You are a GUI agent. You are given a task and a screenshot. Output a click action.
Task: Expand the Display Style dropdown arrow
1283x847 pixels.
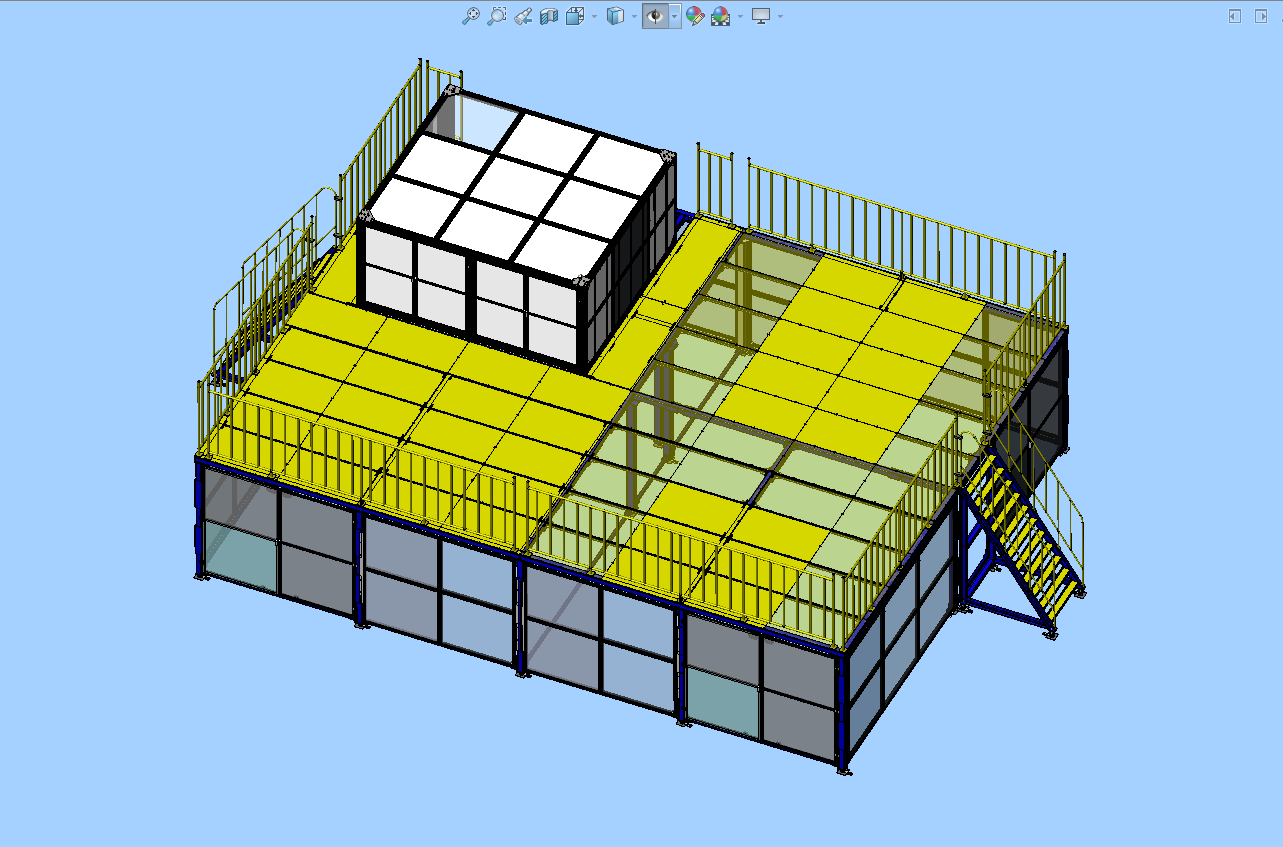(x=634, y=16)
